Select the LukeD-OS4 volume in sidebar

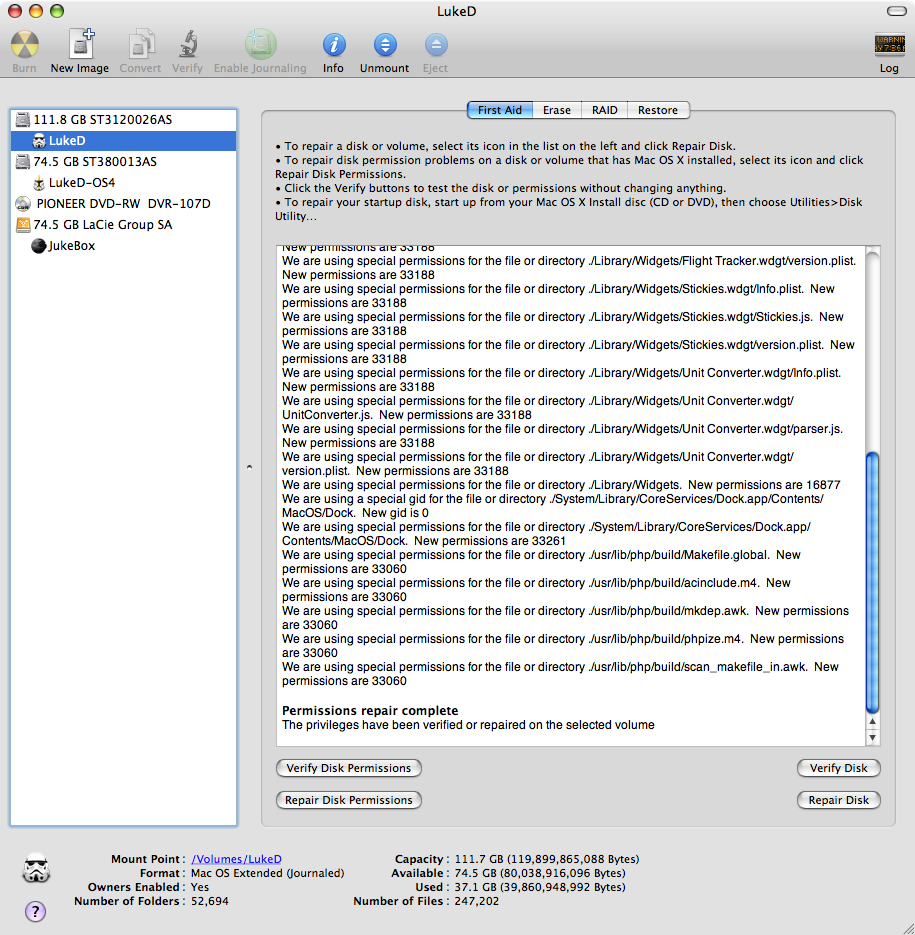tap(81, 183)
